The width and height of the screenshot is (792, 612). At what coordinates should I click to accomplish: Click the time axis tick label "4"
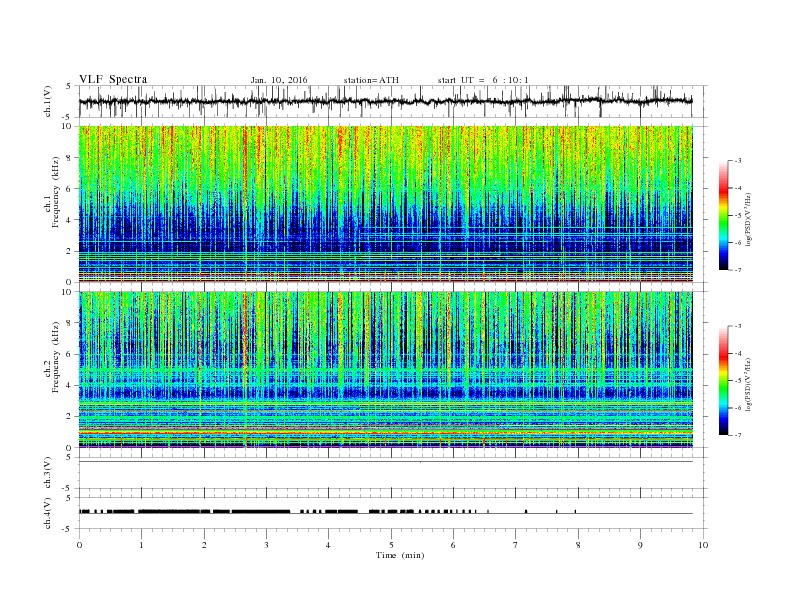coord(328,545)
